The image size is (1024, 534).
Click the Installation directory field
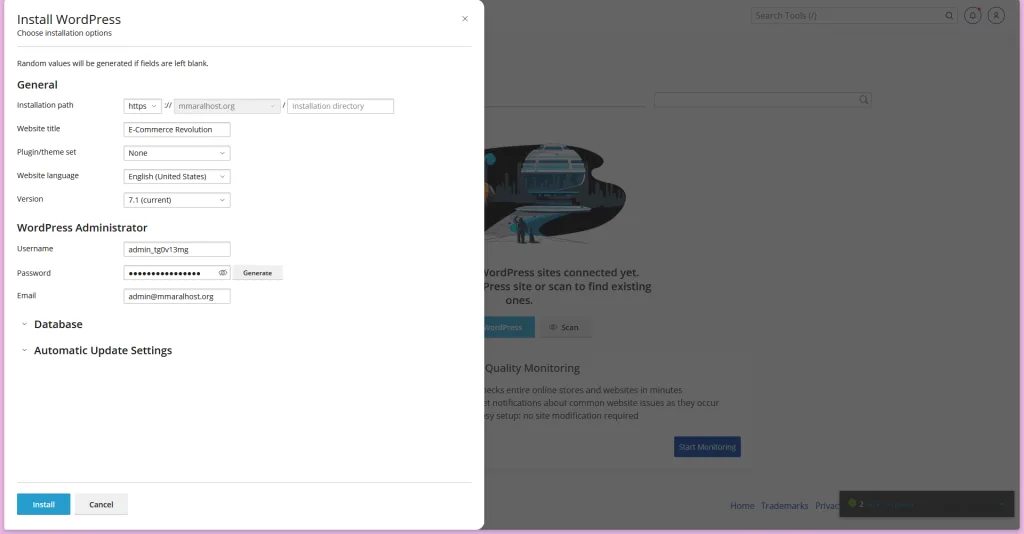(x=340, y=106)
